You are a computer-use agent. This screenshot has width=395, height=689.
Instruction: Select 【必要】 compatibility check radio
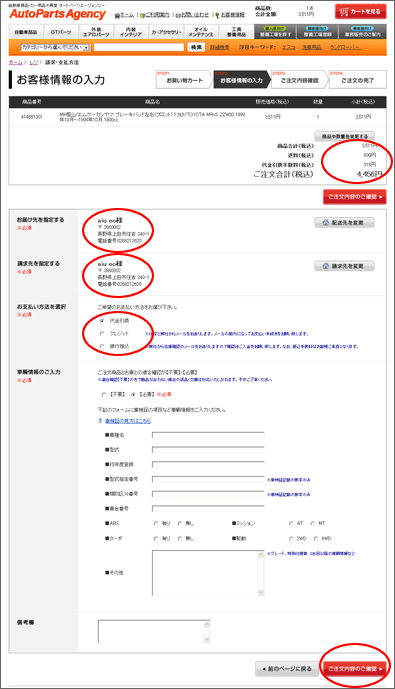tap(133, 395)
